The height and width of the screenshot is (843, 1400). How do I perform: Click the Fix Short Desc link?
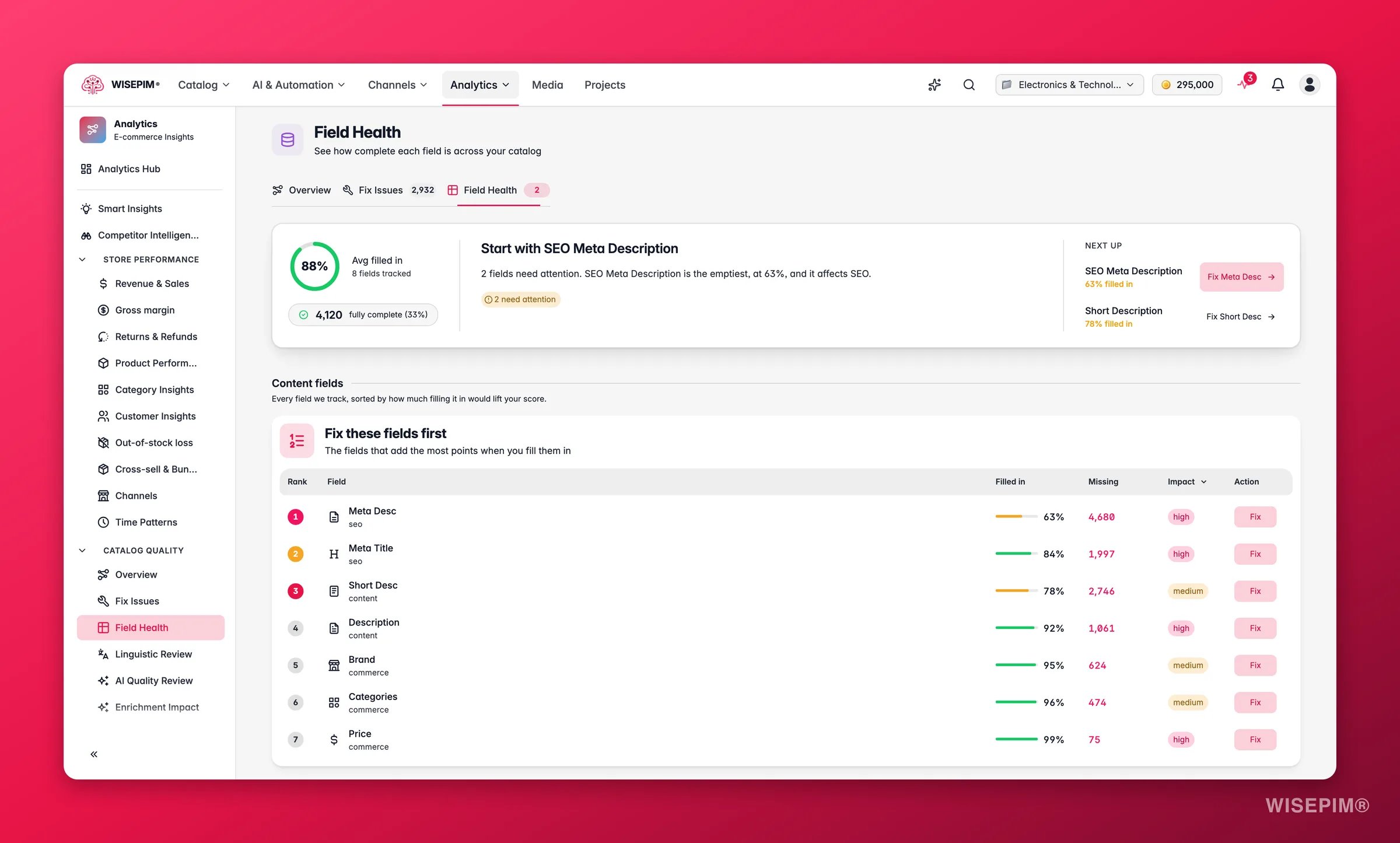[x=1241, y=317]
